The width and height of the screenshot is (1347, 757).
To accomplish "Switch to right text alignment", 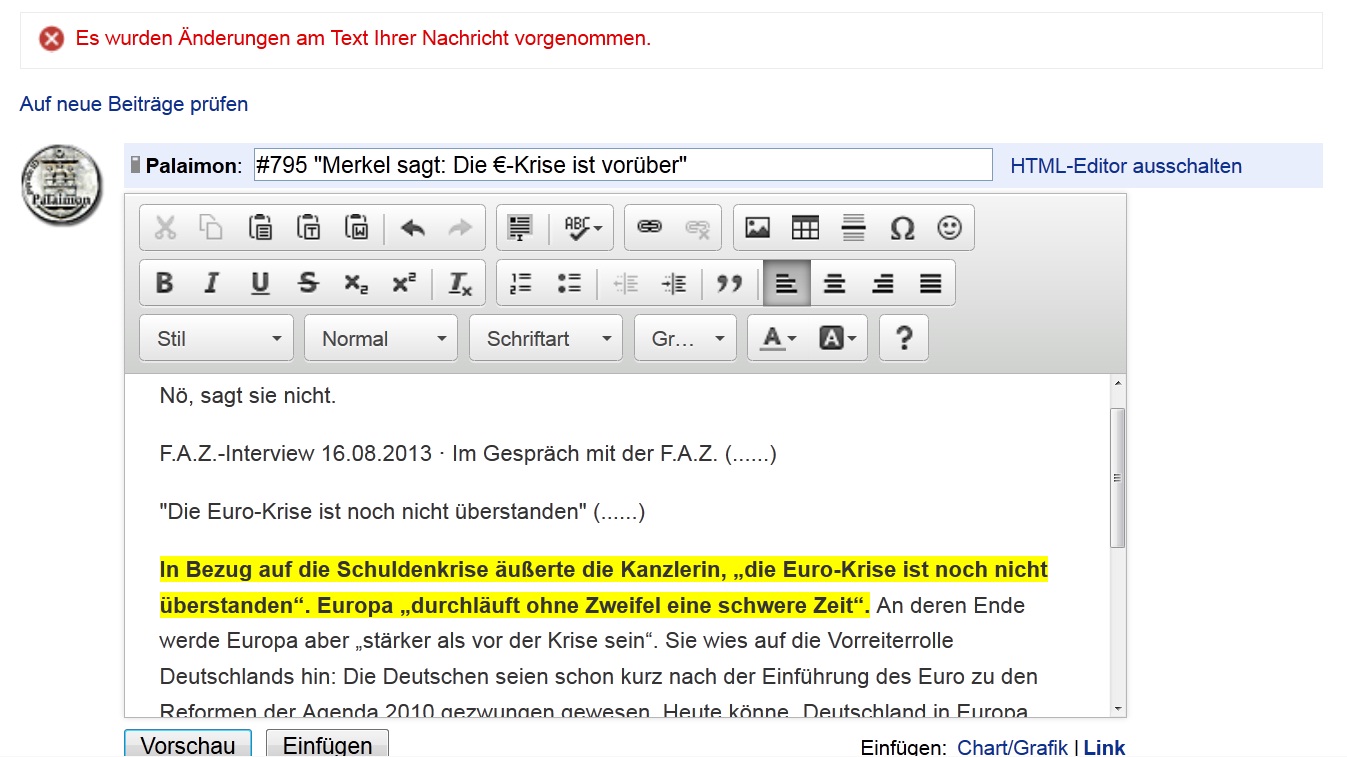I will point(882,283).
